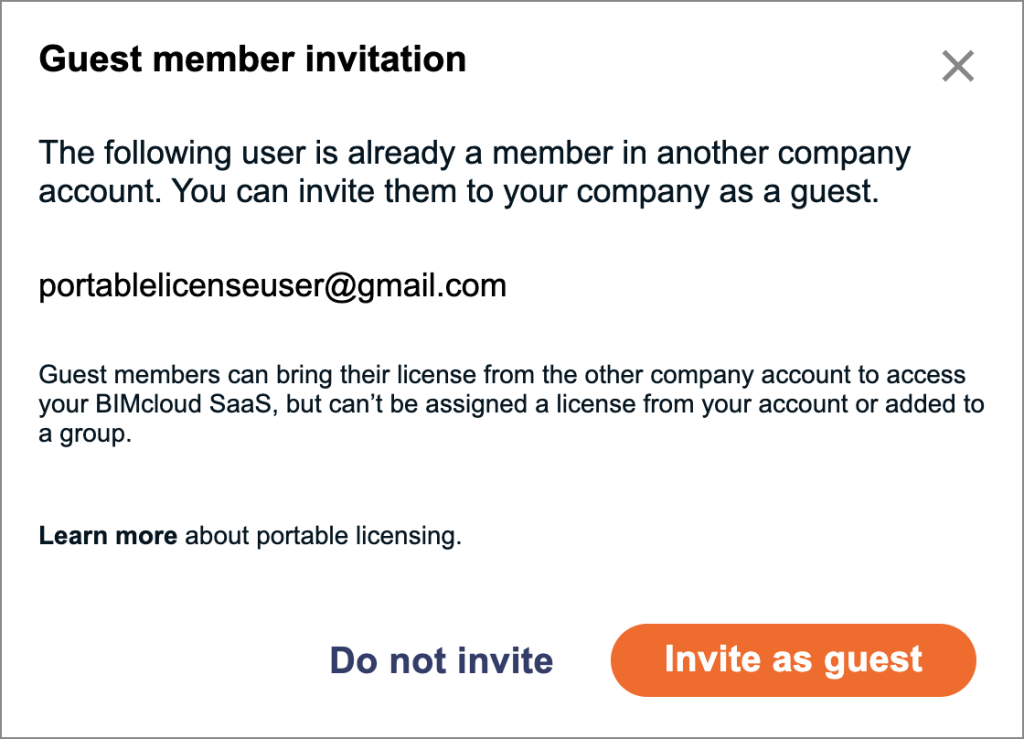
Task: Close the Guest member invitation dialog
Action: point(957,67)
